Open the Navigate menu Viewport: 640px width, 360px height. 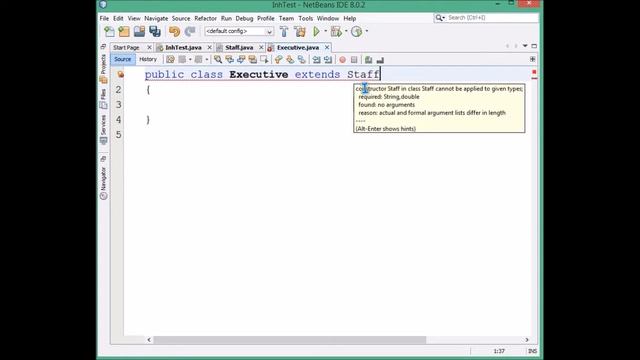pos(156,18)
